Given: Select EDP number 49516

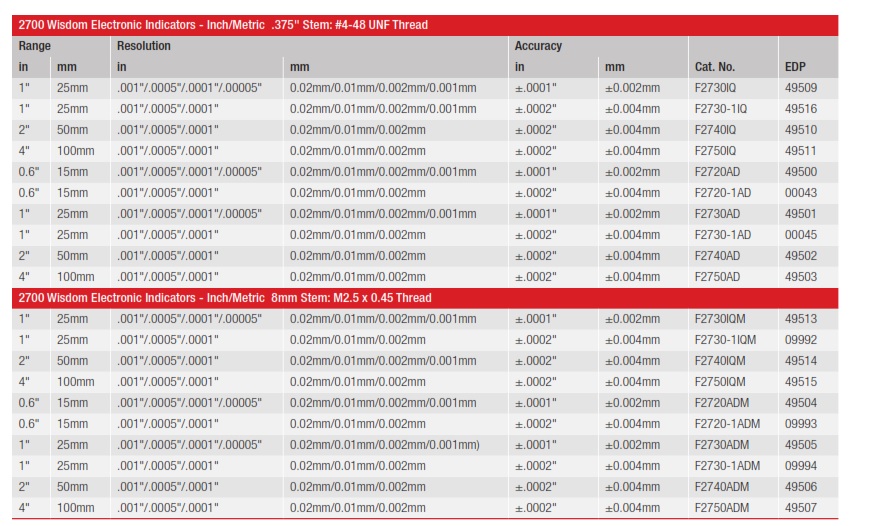Looking at the screenshot, I should 801,109.
